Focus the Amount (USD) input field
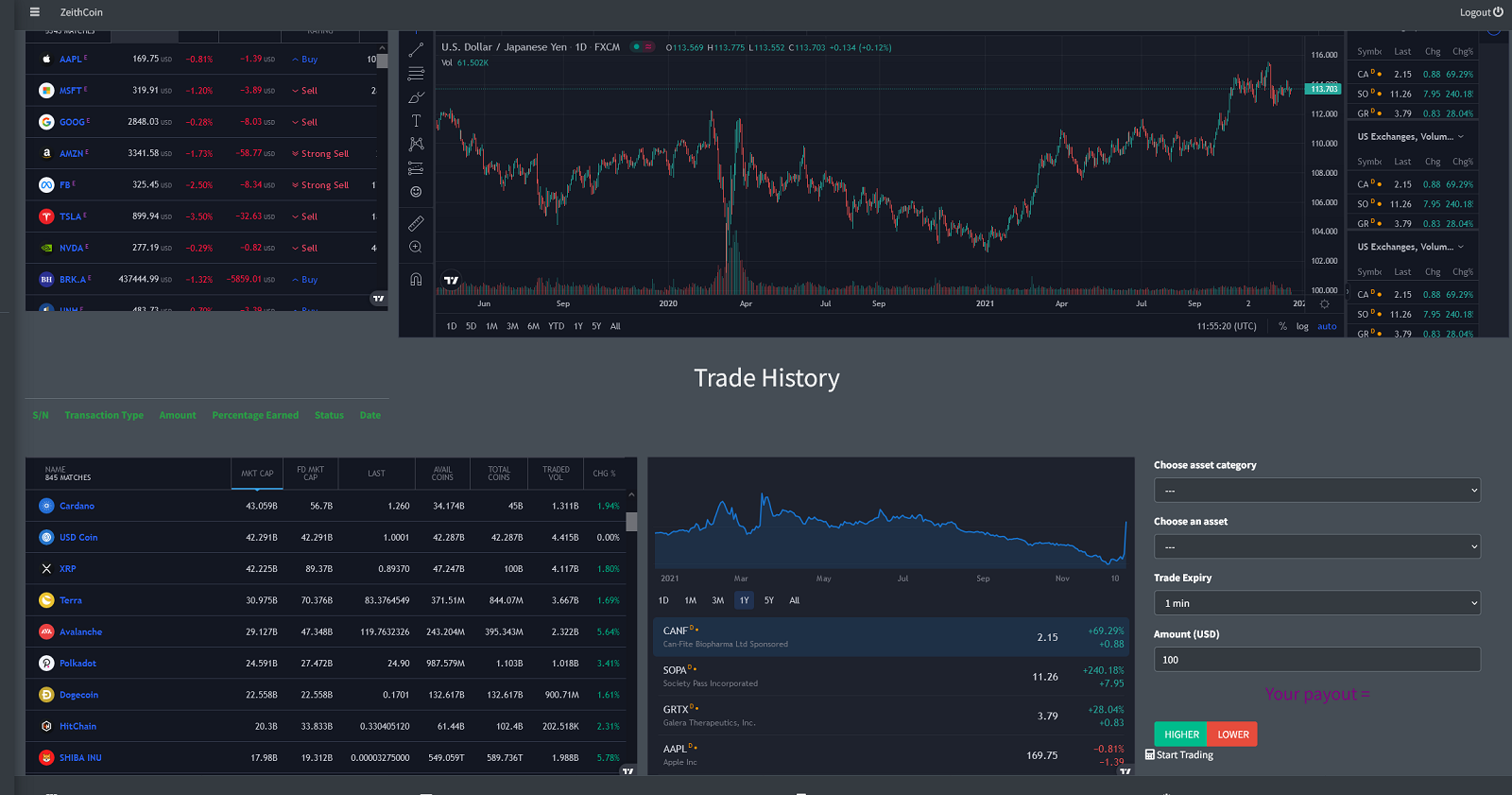Image resolution: width=1512 pixels, height=795 pixels. point(1316,660)
